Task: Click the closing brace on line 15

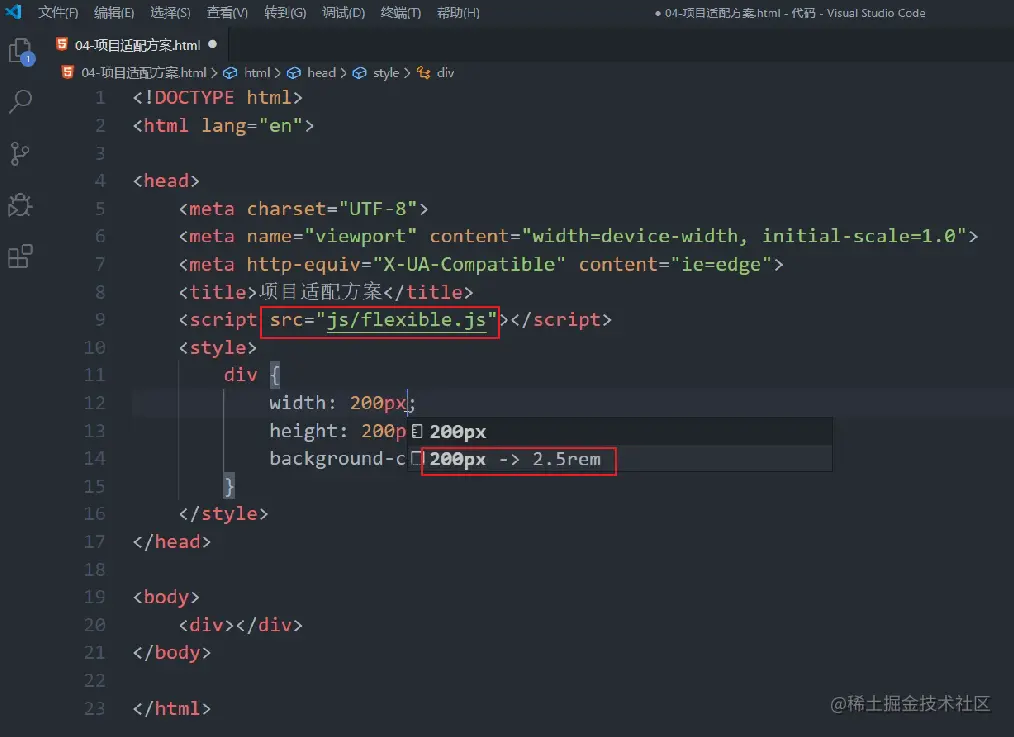Action: 229,486
